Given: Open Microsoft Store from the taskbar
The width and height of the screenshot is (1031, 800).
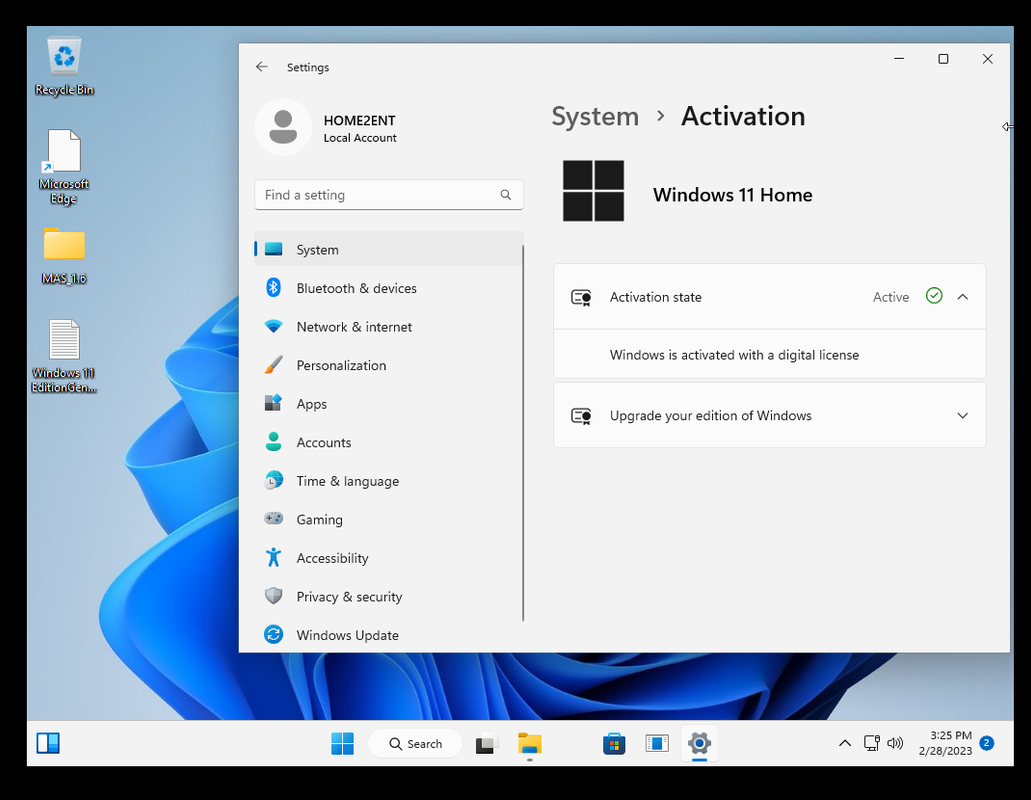Looking at the screenshot, I should [x=614, y=743].
